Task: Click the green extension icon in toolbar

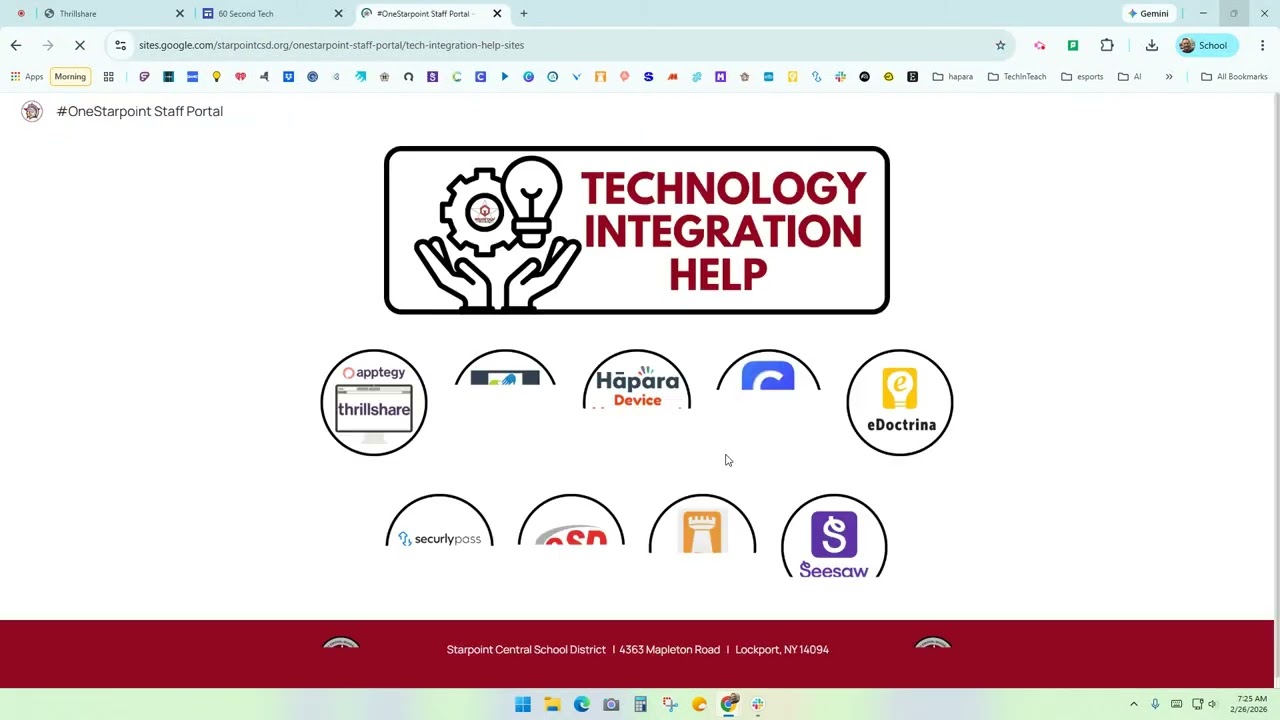Action: [x=1073, y=45]
